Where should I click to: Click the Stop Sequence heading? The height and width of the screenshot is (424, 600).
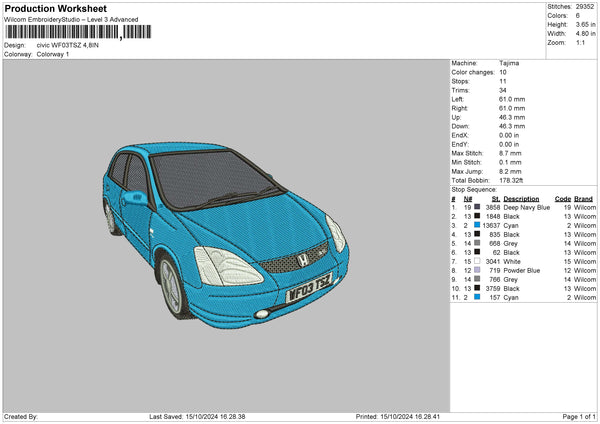(x=474, y=188)
